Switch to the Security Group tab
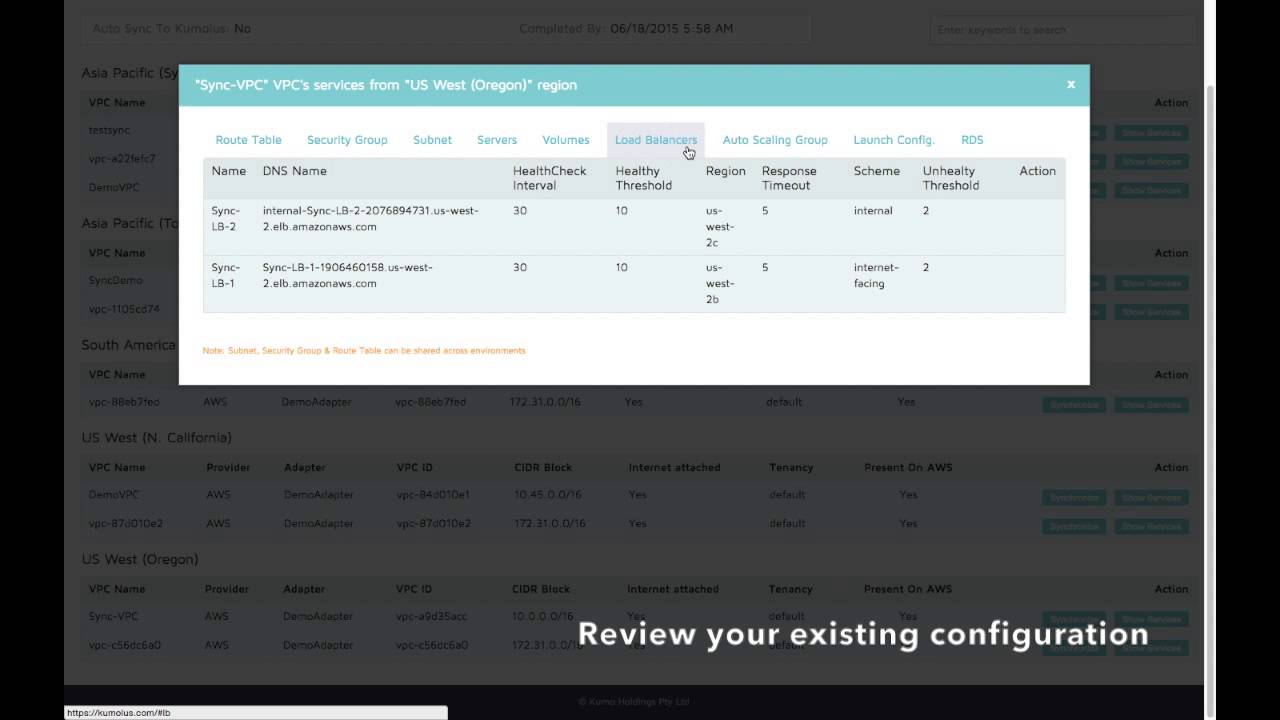Screen dimensions: 1280x720 click(x=347, y=140)
